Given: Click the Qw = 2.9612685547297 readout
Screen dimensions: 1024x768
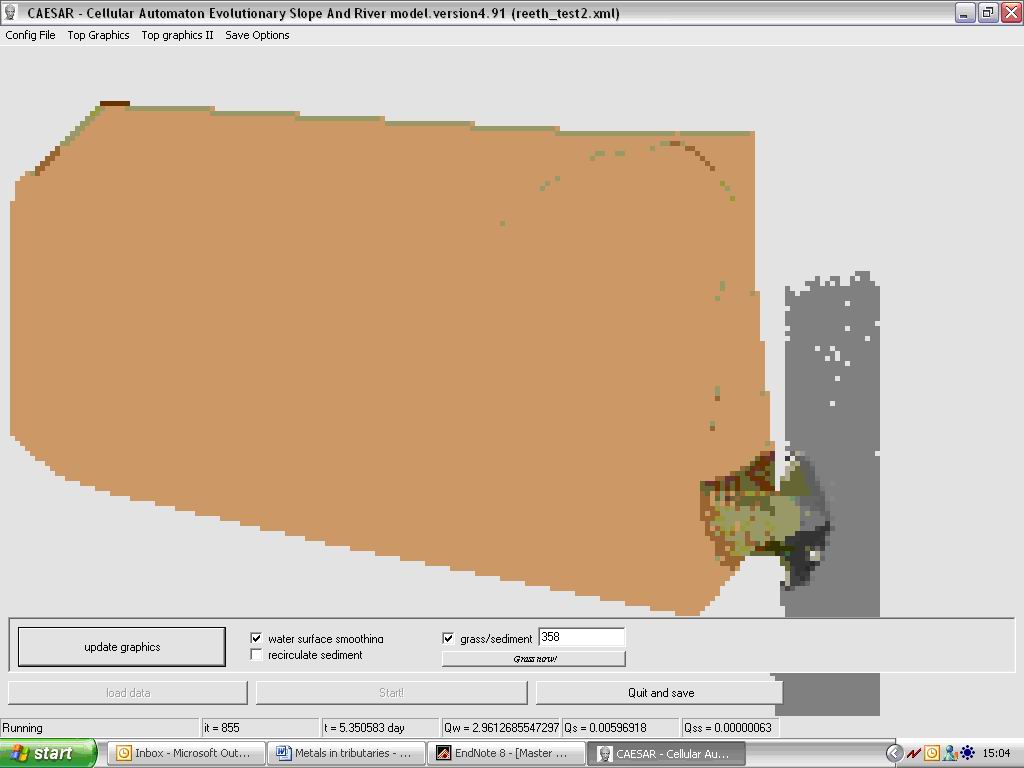Looking at the screenshot, I should [x=501, y=728].
